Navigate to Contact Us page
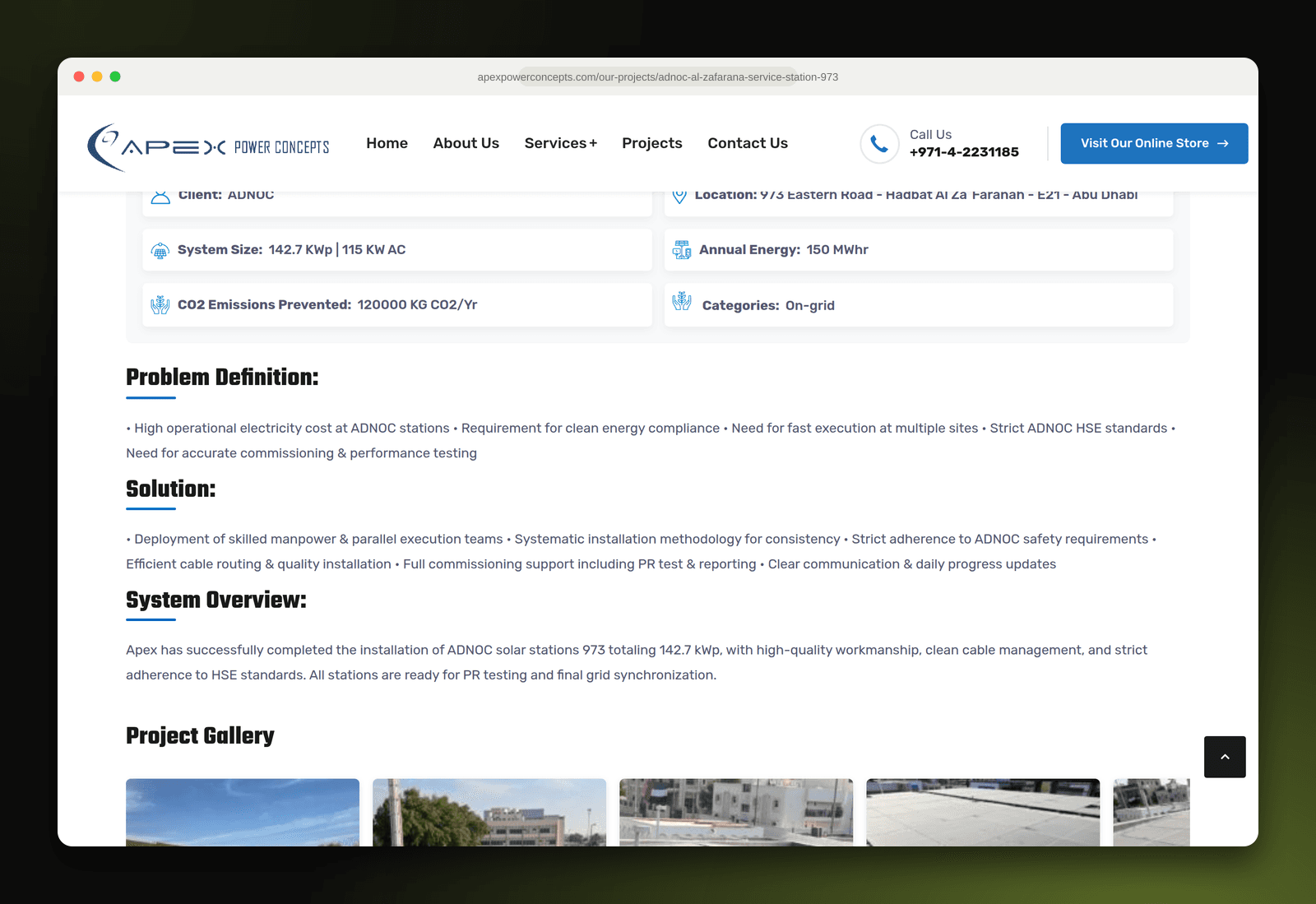 click(x=748, y=143)
